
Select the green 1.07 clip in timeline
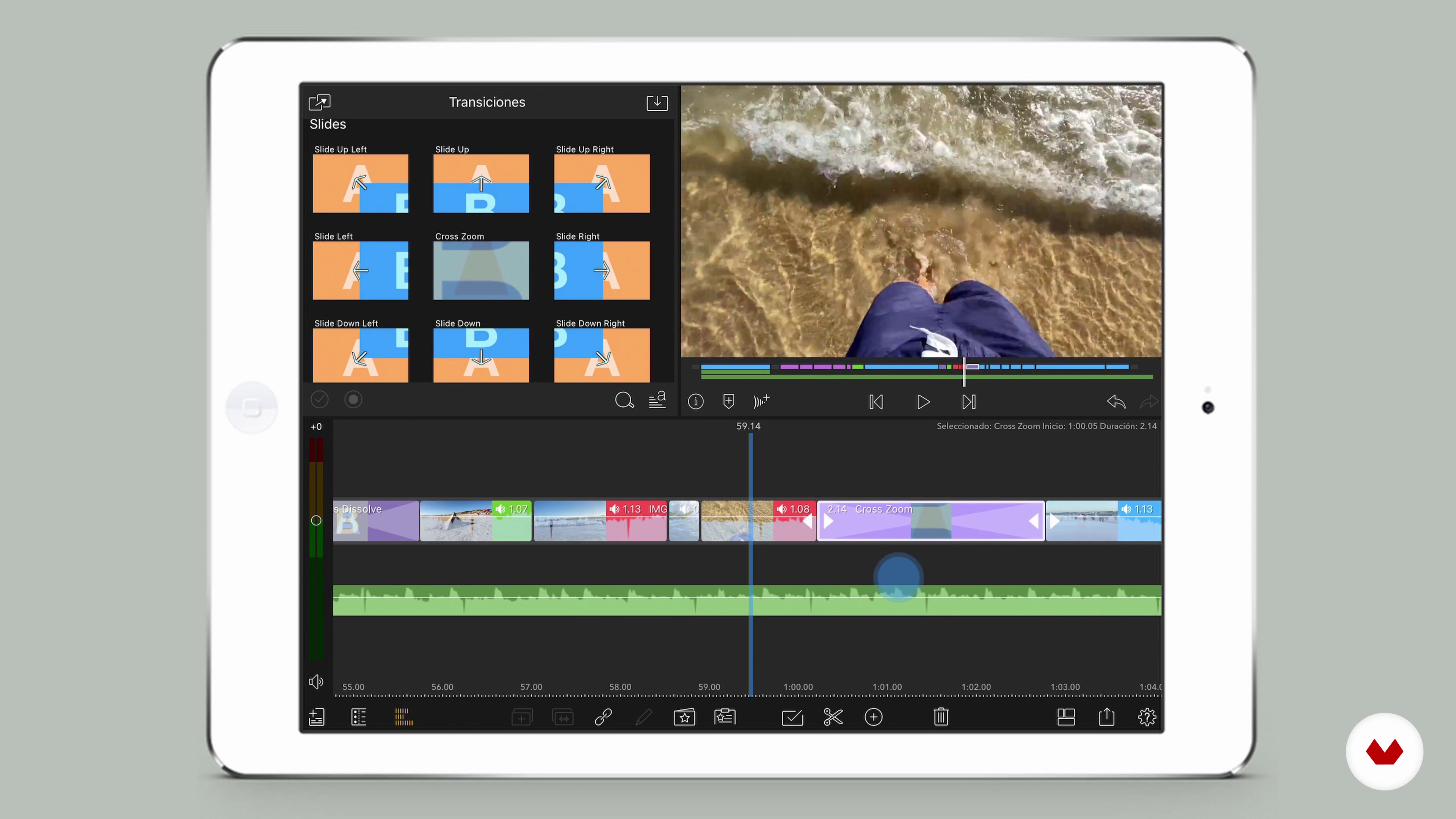click(x=476, y=521)
